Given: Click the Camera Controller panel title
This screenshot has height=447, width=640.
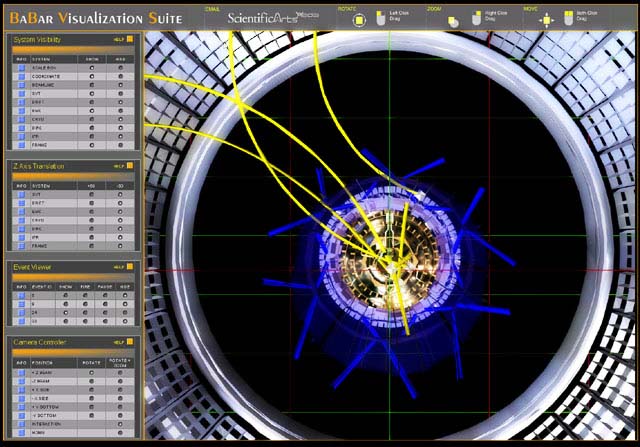Looking at the screenshot, I should (40, 342).
